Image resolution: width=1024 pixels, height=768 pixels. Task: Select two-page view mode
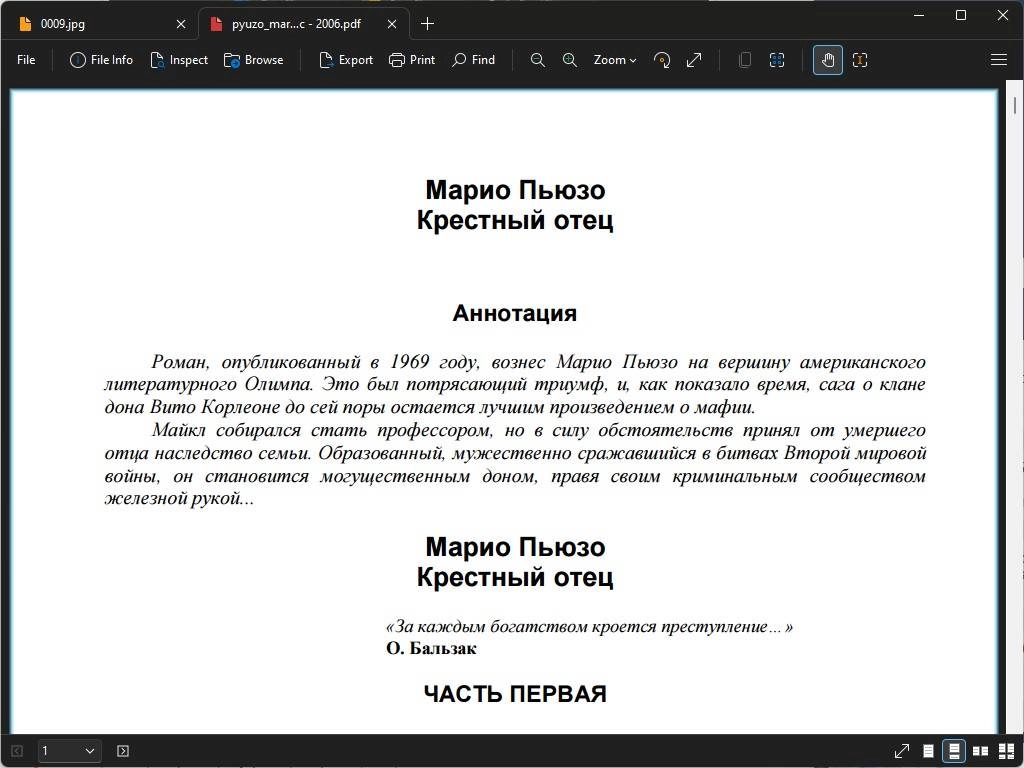(x=980, y=751)
